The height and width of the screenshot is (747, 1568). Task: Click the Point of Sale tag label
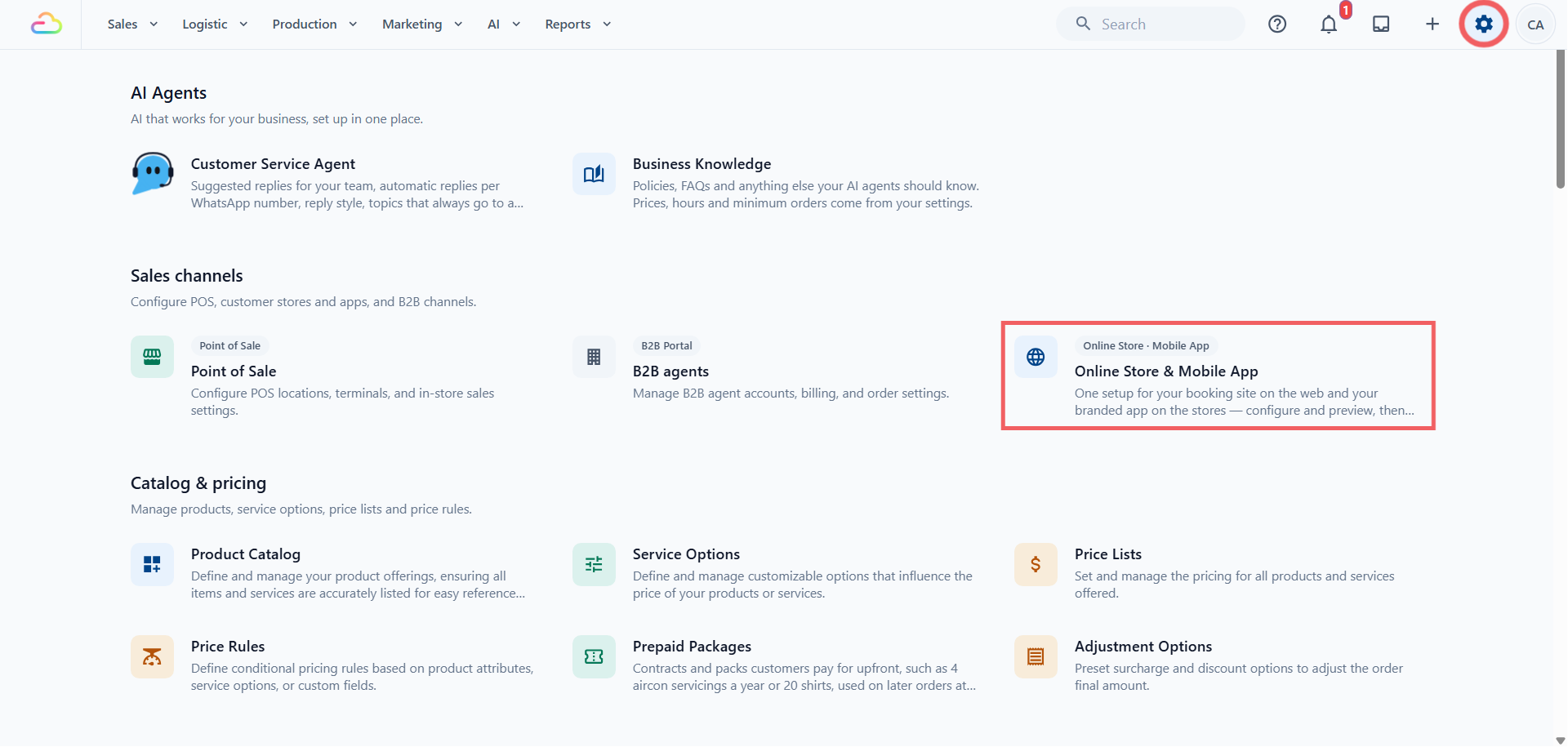229,345
